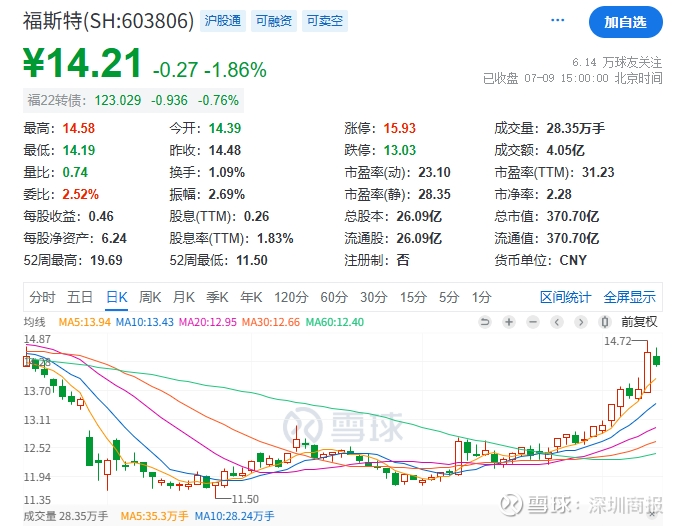Click the latest green candlestick on chart
This screenshot has width=683, height=526.
pyautogui.click(x=656, y=360)
